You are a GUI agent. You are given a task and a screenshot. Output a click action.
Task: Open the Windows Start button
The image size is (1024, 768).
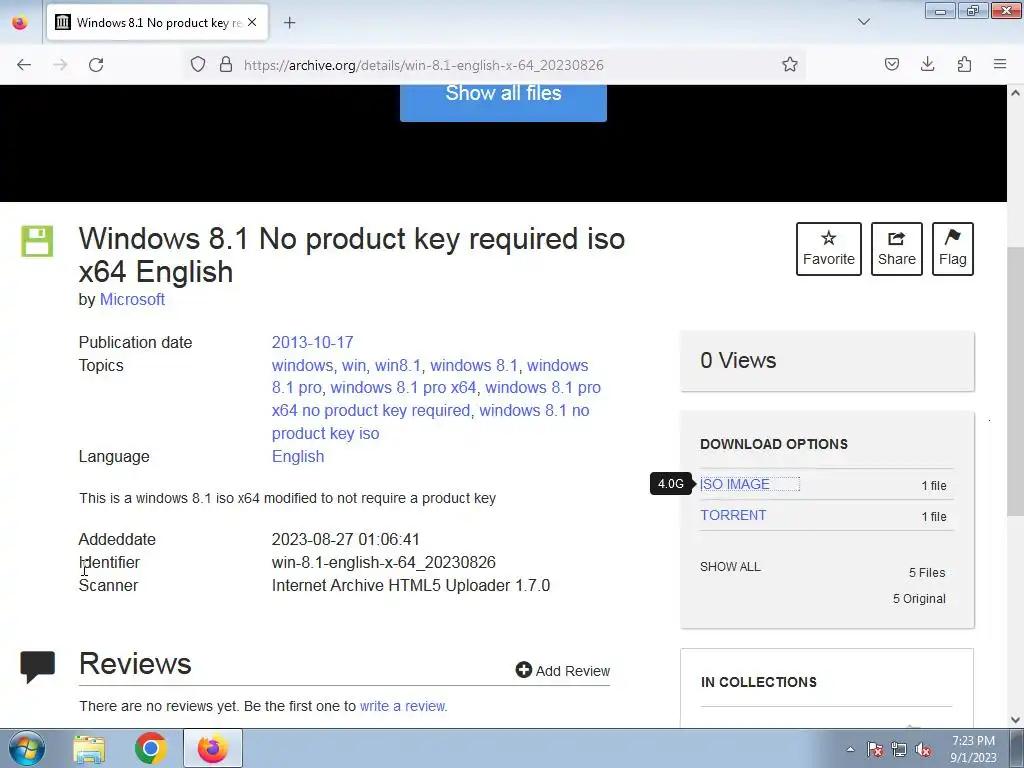coord(27,748)
